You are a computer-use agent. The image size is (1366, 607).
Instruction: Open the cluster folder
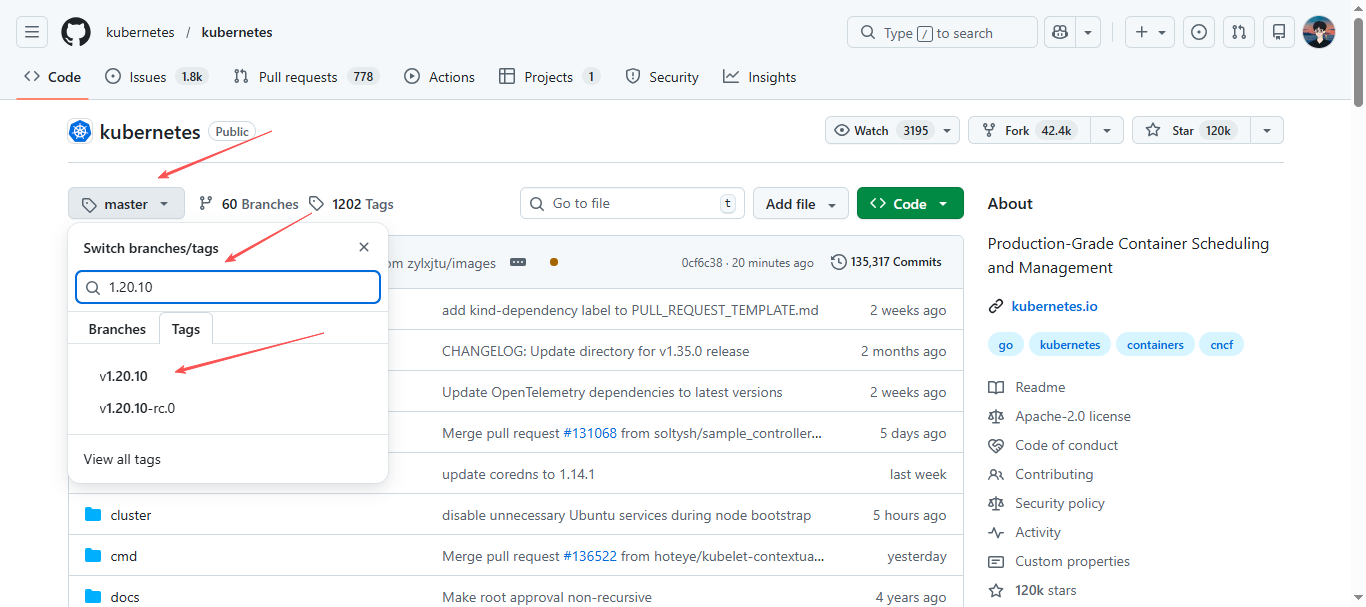click(x=130, y=515)
